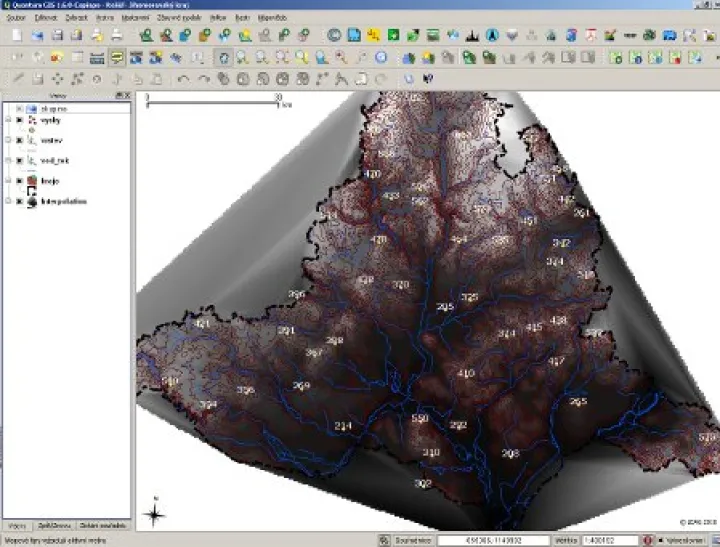The height and width of the screenshot is (547, 720).
Task: Open the Soubor menu
Action: tap(17, 18)
